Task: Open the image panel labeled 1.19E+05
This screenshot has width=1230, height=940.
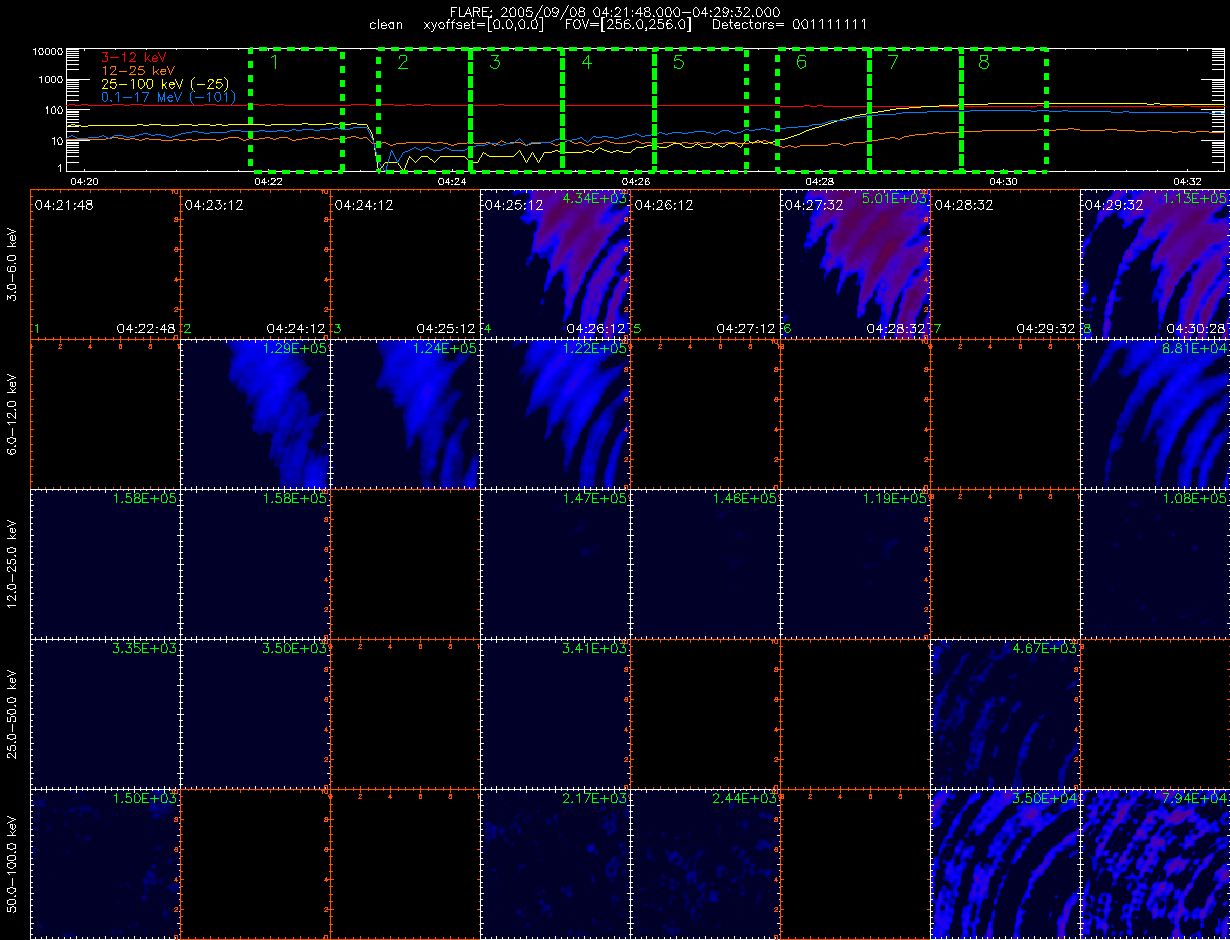Action: coord(855,563)
